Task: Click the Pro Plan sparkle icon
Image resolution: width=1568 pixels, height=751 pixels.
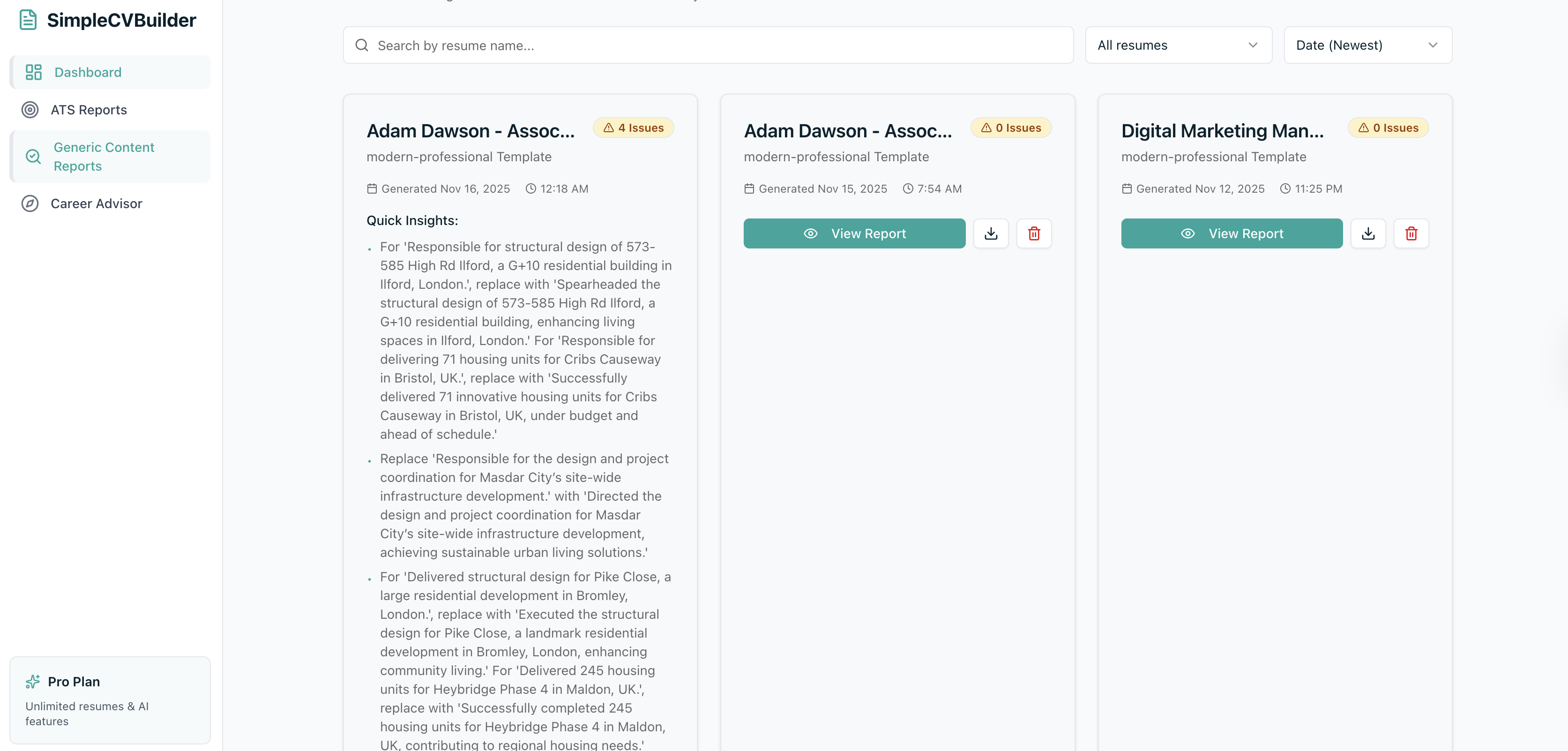Action: (x=33, y=682)
